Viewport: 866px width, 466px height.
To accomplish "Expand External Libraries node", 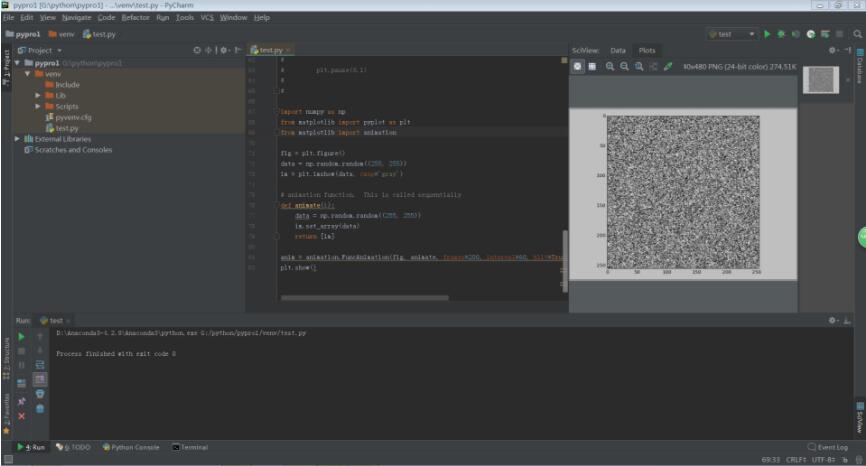I will 17,139.
